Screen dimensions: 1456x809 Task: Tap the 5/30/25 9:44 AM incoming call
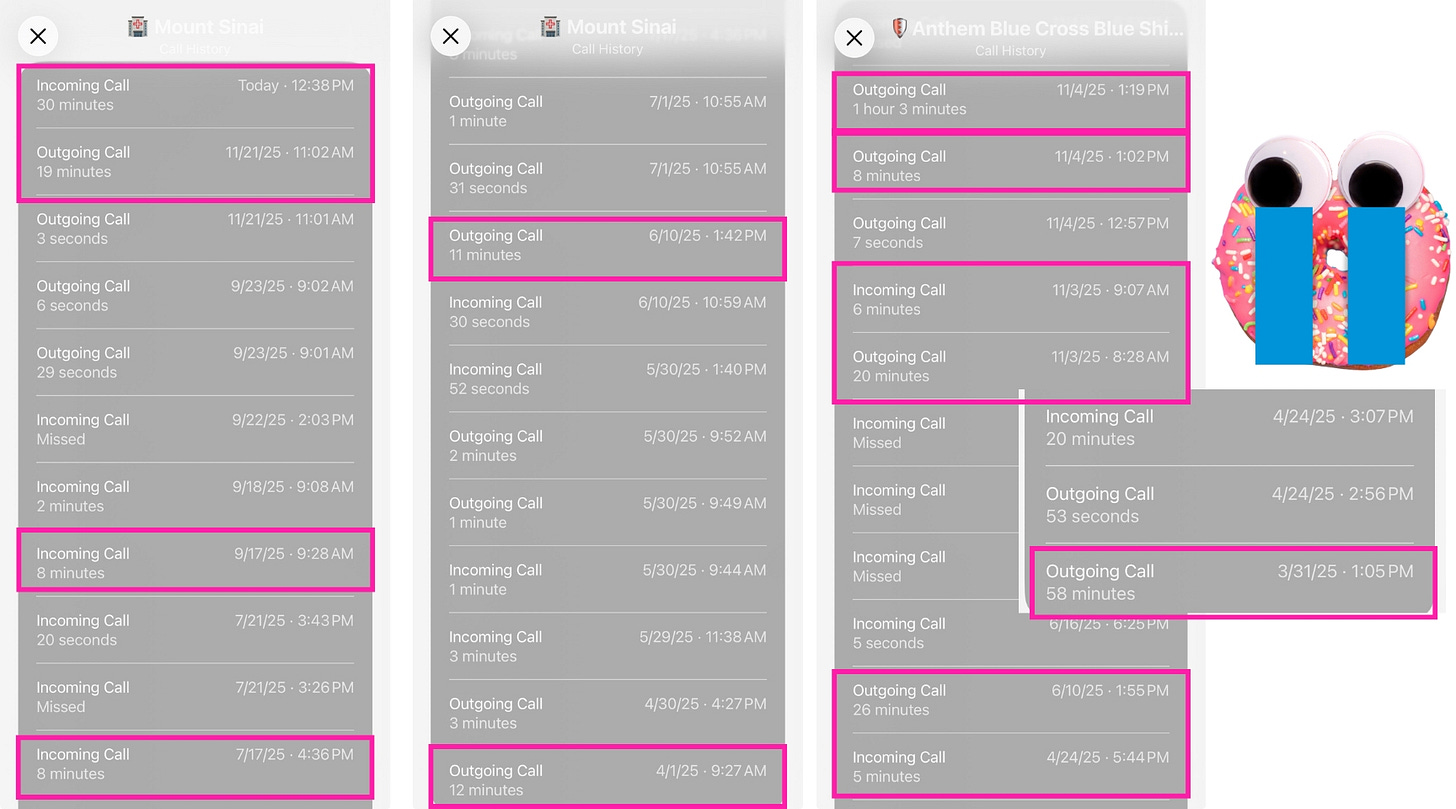pos(608,580)
